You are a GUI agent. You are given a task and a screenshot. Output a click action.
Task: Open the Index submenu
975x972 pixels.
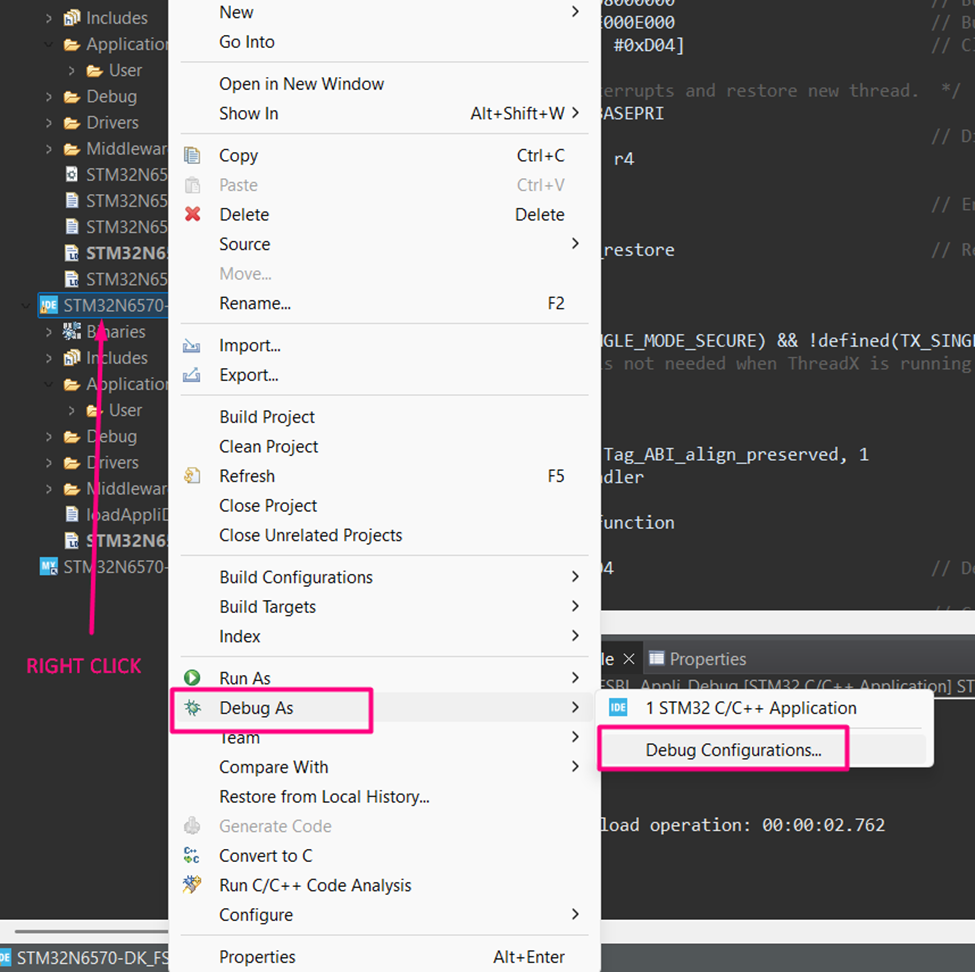384,636
